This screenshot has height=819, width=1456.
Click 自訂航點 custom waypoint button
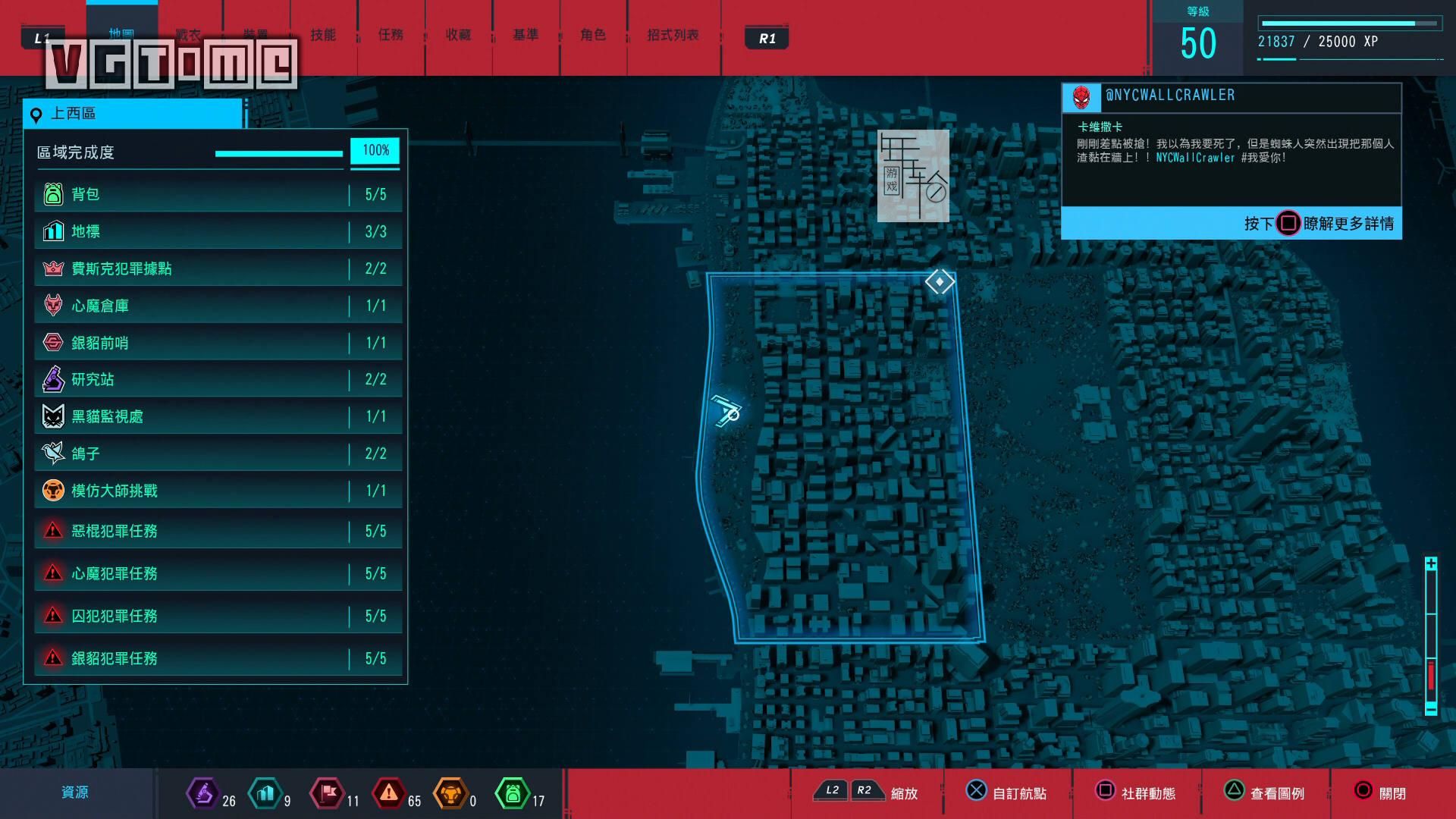point(1006,792)
